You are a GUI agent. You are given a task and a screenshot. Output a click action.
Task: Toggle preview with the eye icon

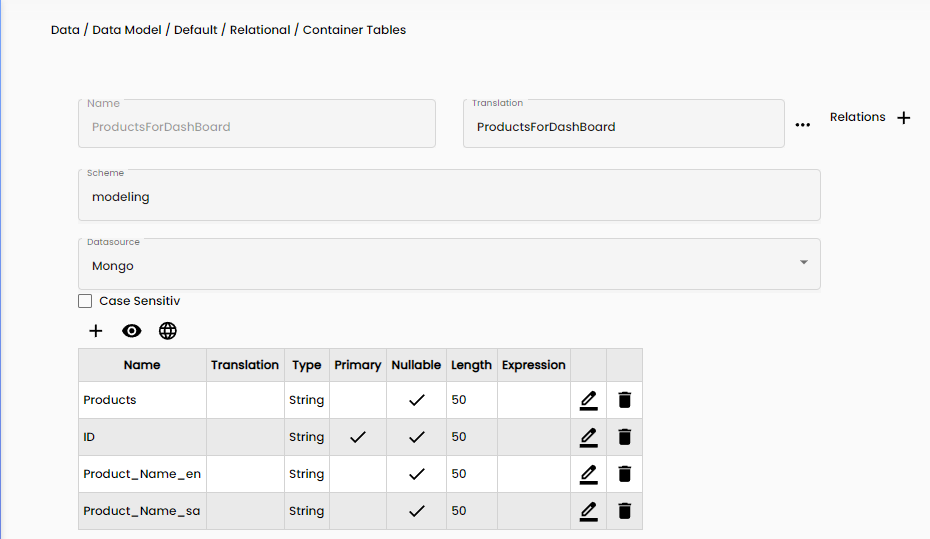click(132, 331)
